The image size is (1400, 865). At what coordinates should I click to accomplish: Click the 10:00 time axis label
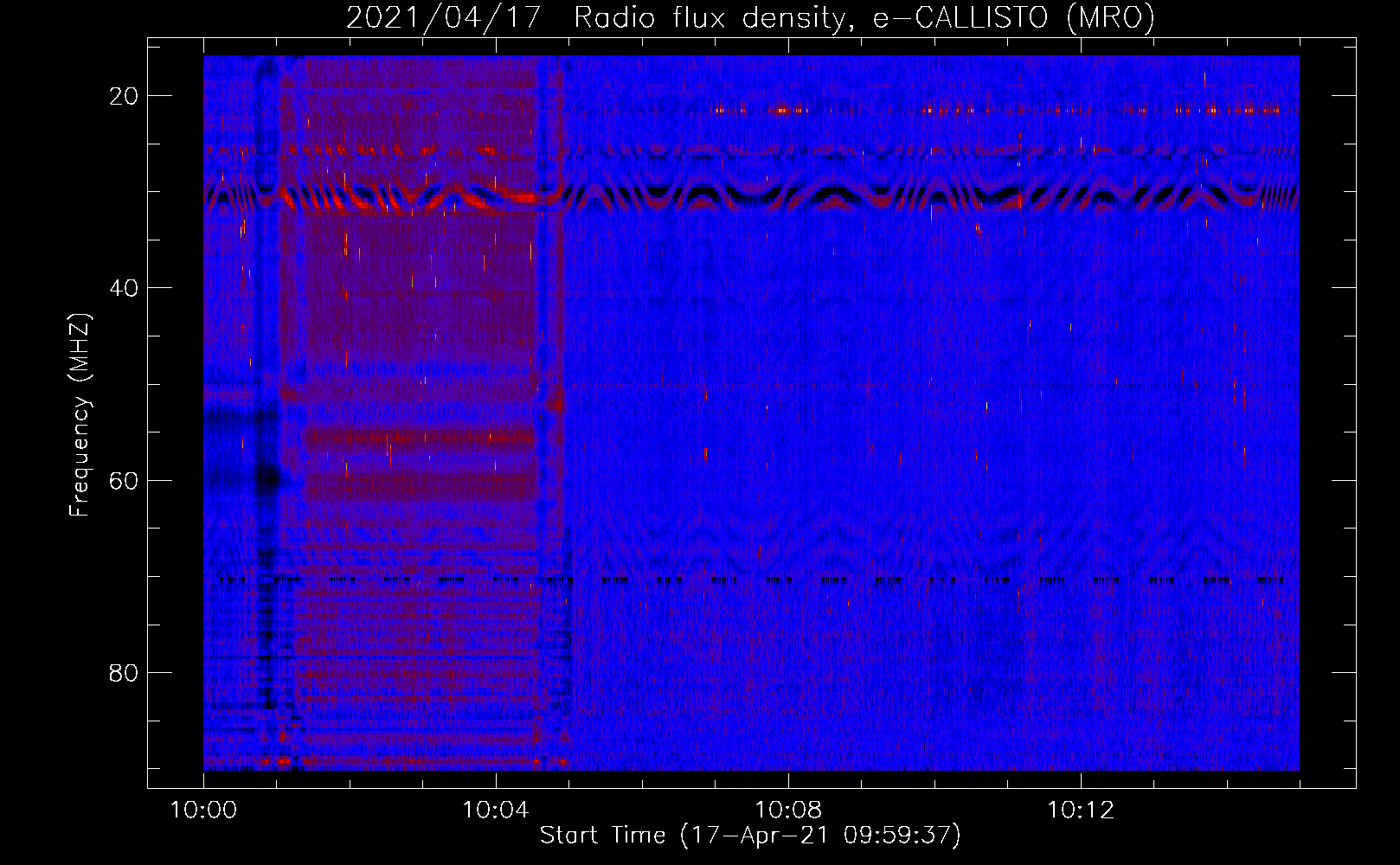[203, 811]
